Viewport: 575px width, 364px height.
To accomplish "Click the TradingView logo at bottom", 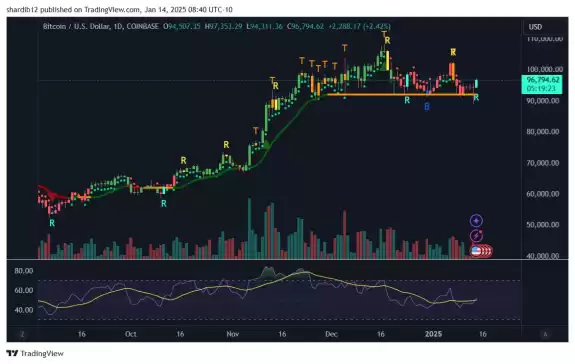I will [x=35, y=353].
